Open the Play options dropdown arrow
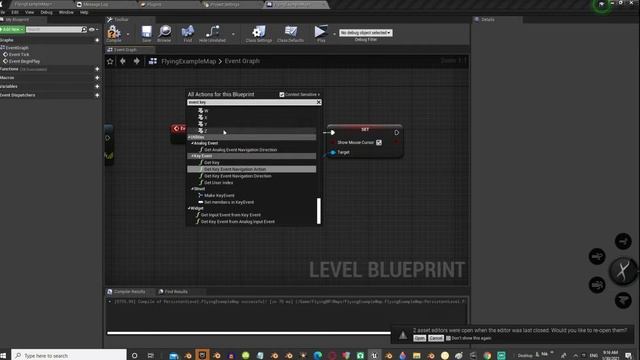The height and width of the screenshot is (360, 640). tap(334, 34)
